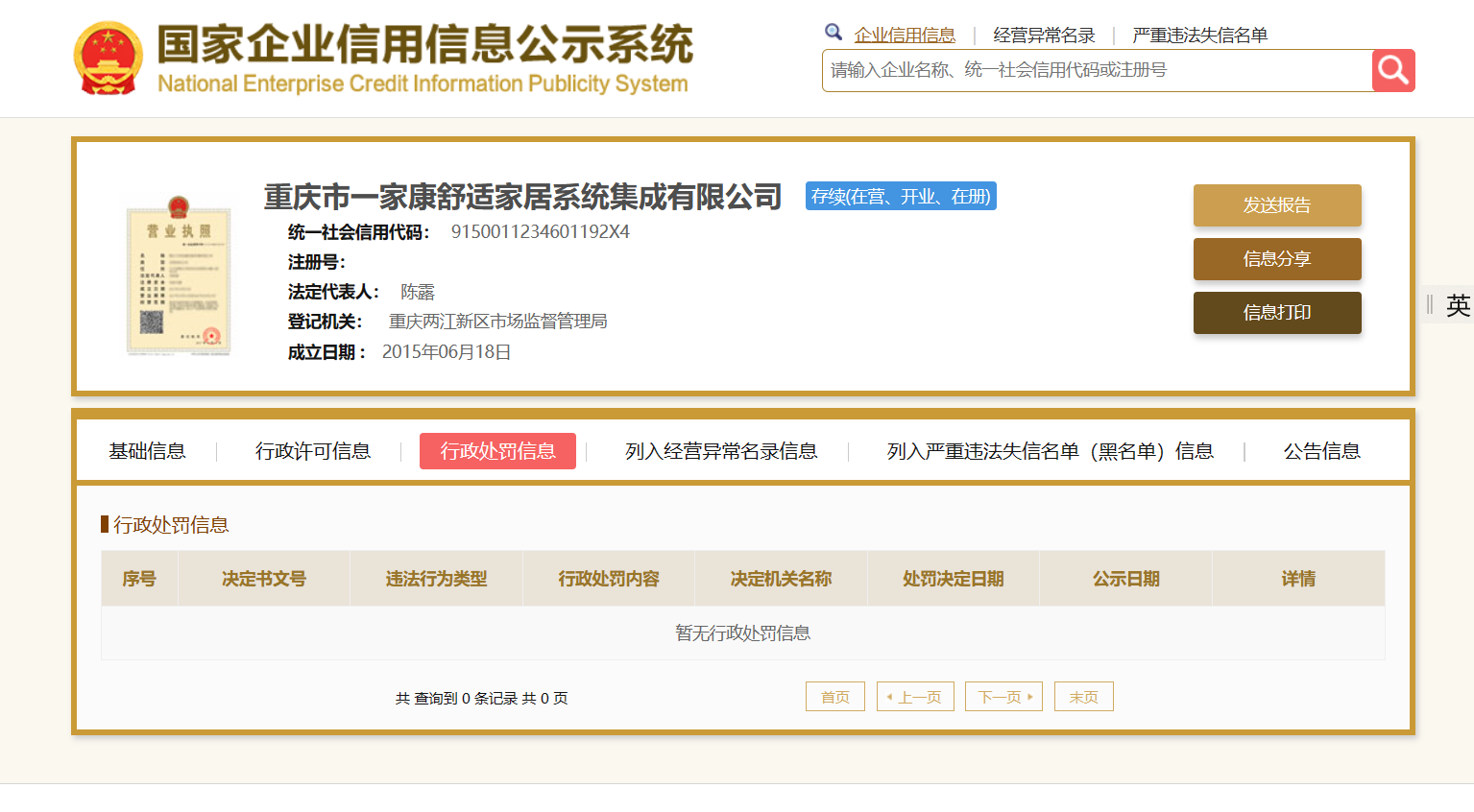
Task: Click the 信息打印 button
Action: (1277, 313)
